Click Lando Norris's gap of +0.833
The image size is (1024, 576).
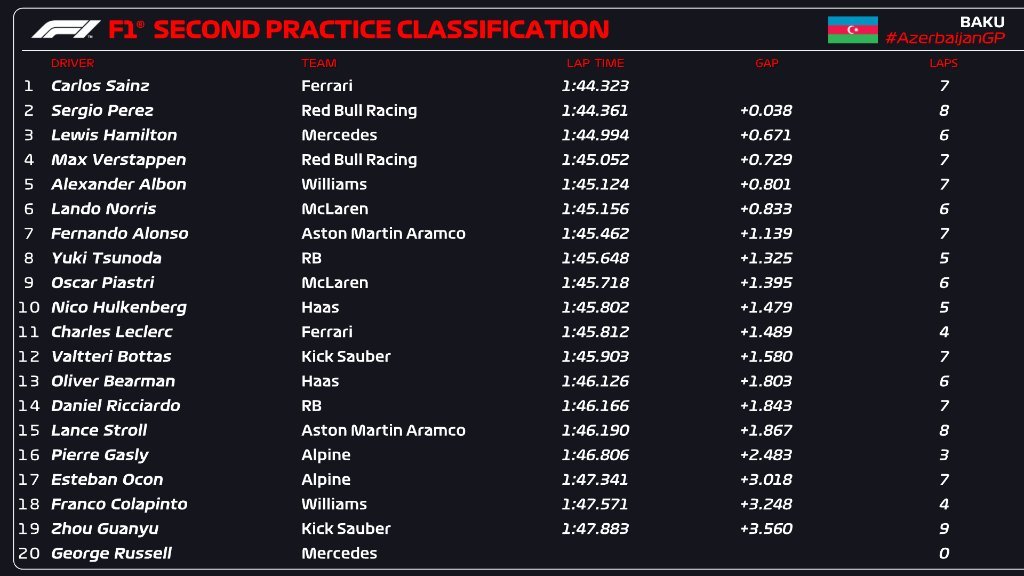[766, 209]
